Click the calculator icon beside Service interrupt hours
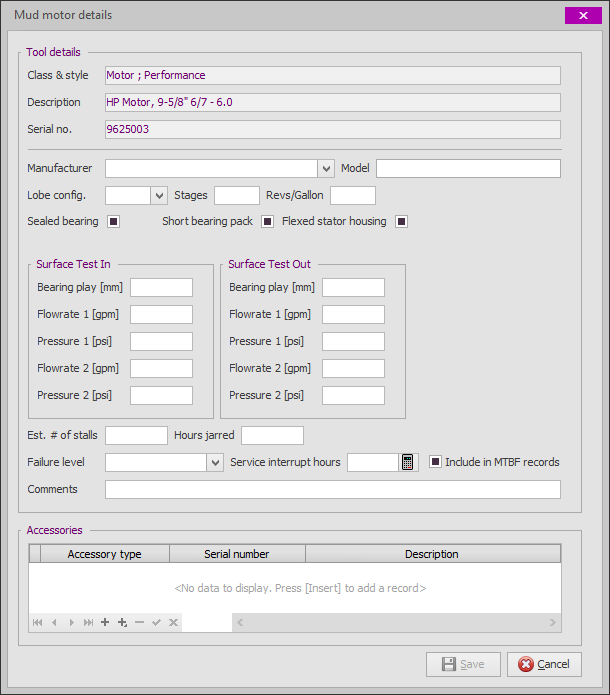Image resolution: width=610 pixels, height=695 pixels. pyautogui.click(x=407, y=462)
